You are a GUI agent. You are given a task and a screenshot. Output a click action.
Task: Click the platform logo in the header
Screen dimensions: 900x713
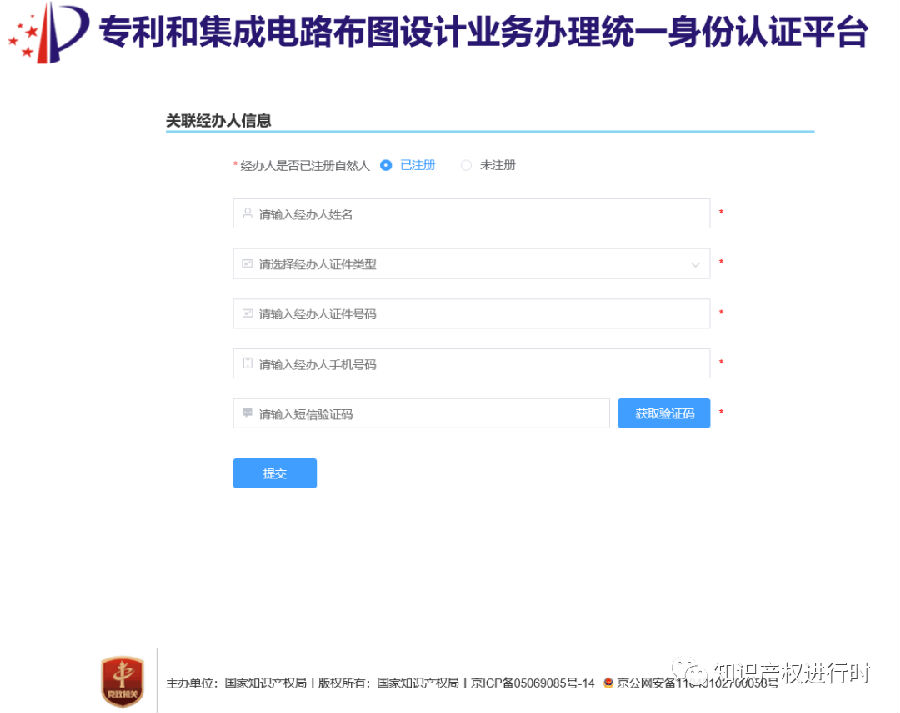click(x=49, y=33)
